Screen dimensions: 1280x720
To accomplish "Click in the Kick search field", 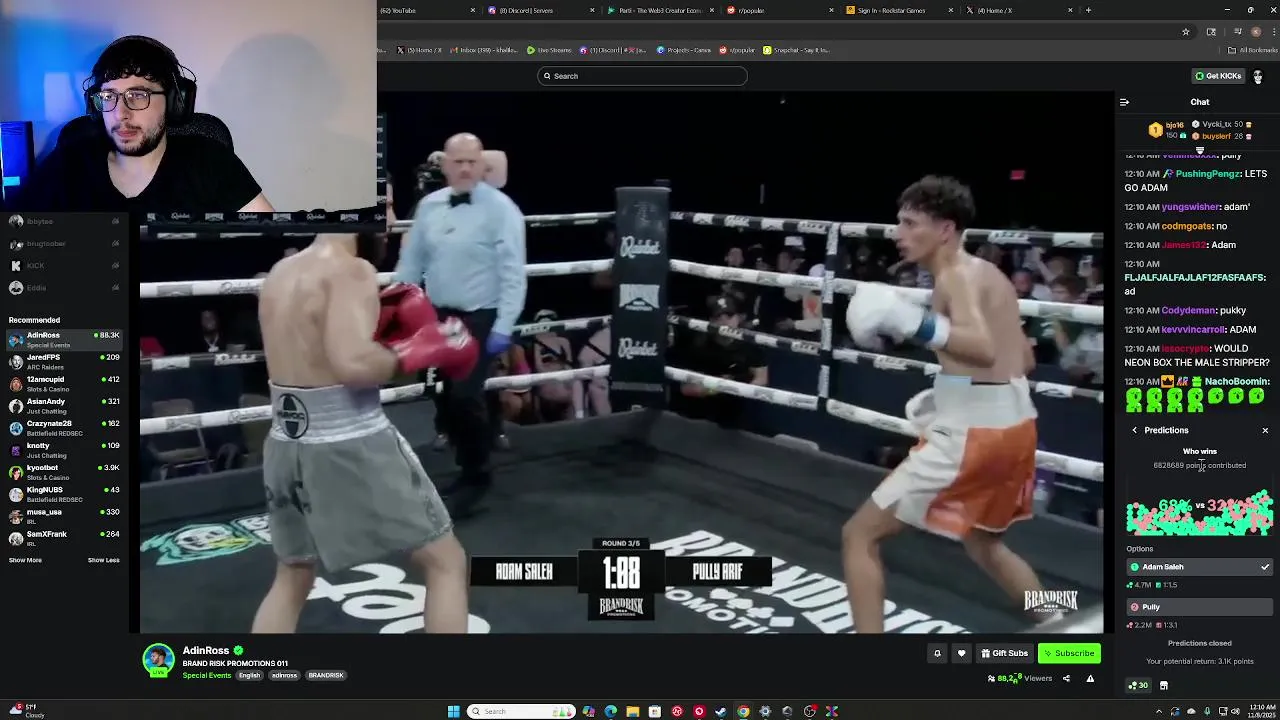I will (642, 76).
